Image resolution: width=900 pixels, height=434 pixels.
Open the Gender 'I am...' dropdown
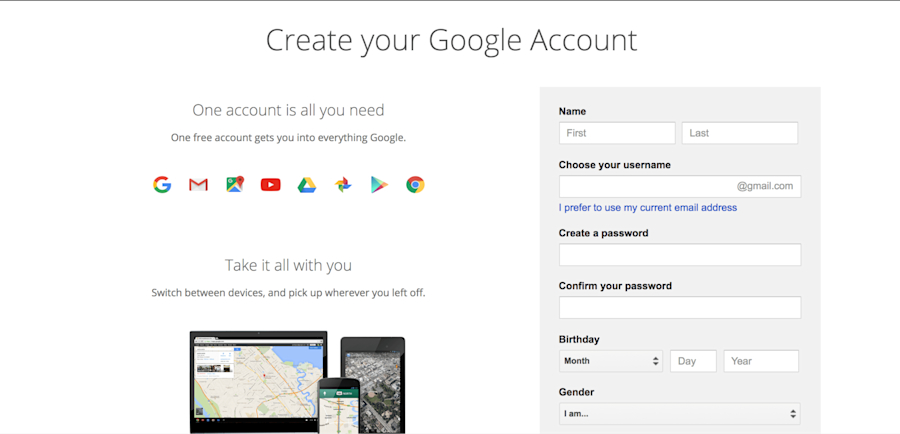pos(680,413)
